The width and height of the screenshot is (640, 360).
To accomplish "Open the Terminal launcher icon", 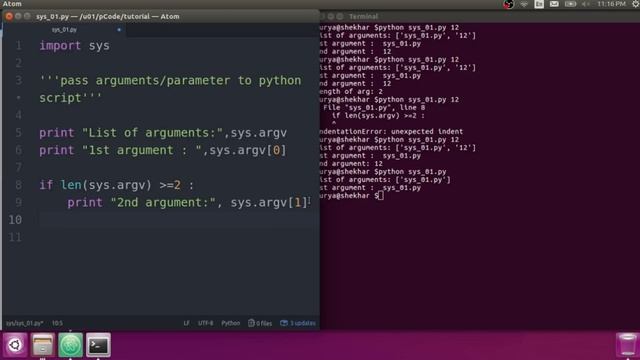I will point(98,345).
